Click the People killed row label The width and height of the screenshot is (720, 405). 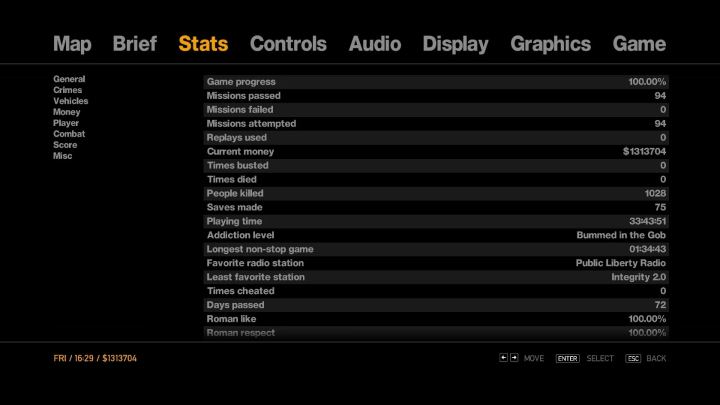pos(235,193)
